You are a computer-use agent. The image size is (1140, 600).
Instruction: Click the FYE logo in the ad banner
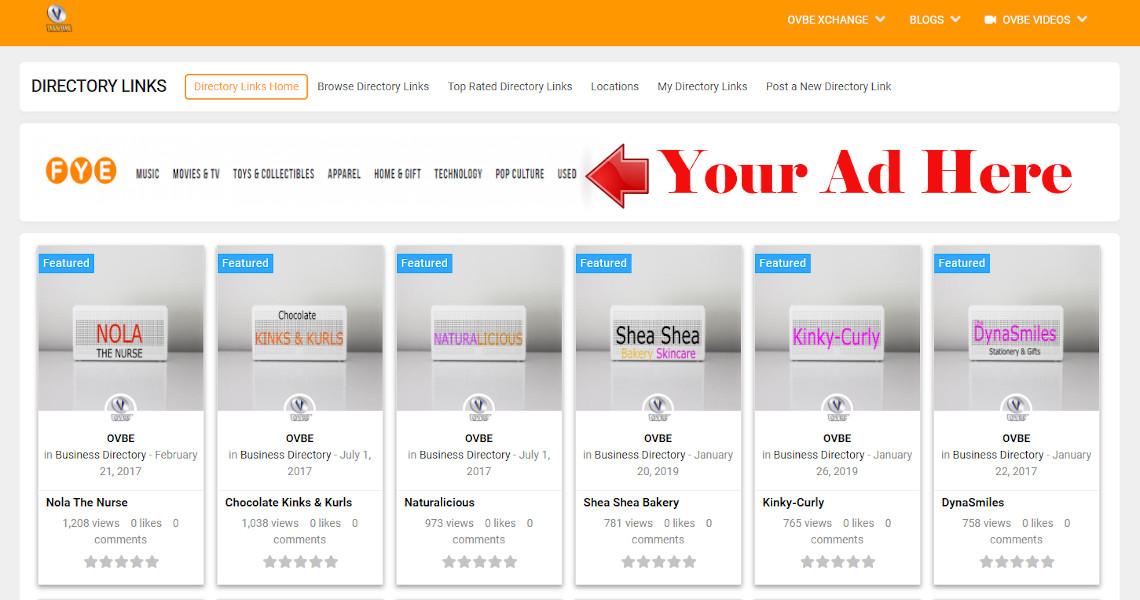(81, 172)
